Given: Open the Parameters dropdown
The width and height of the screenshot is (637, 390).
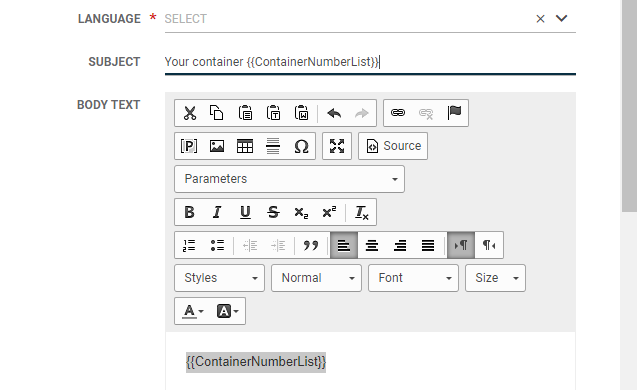Looking at the screenshot, I should pyautogui.click(x=289, y=179).
